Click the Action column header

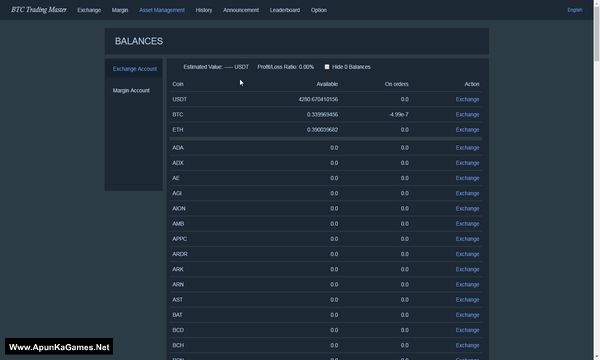pyautogui.click(x=472, y=84)
